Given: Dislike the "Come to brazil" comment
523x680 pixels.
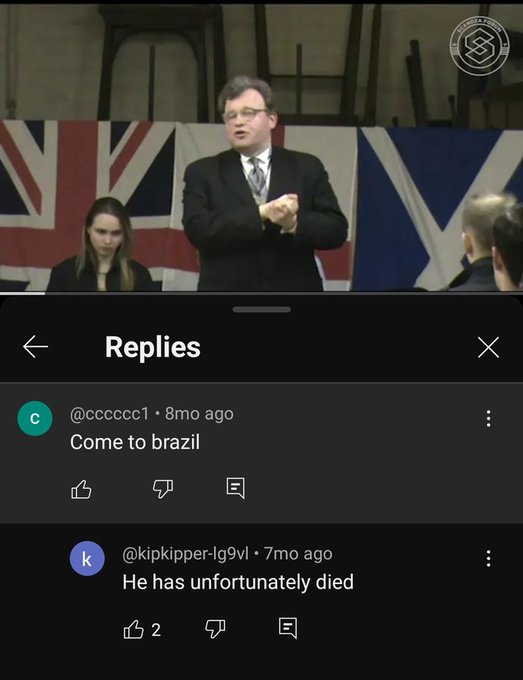Looking at the screenshot, I should click(x=163, y=489).
